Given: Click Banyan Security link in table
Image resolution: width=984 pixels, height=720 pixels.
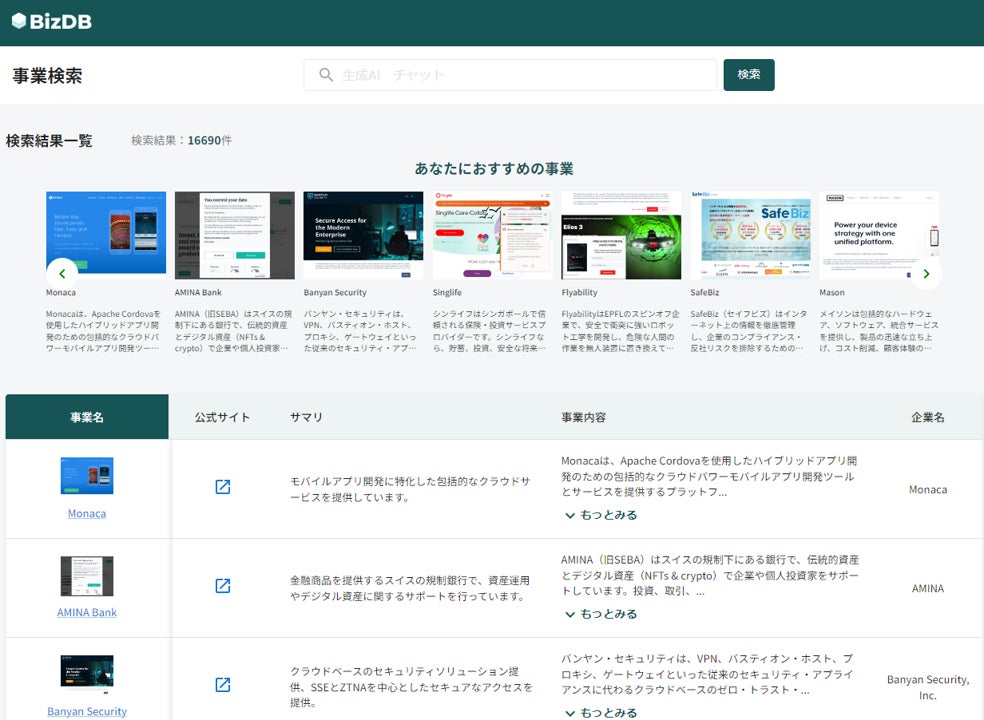Looking at the screenshot, I should pyautogui.click(x=87, y=711).
